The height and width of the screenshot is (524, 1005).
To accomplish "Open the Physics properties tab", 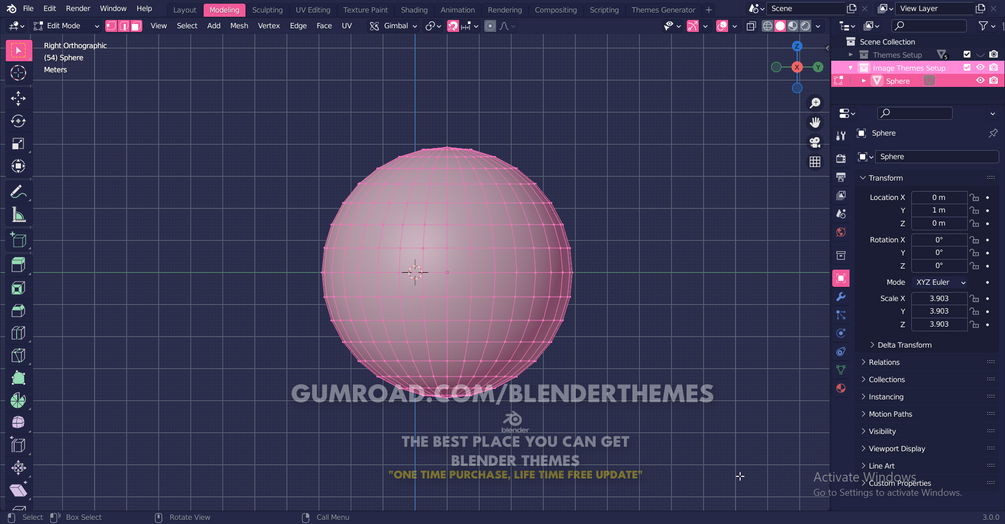I will pos(841,334).
